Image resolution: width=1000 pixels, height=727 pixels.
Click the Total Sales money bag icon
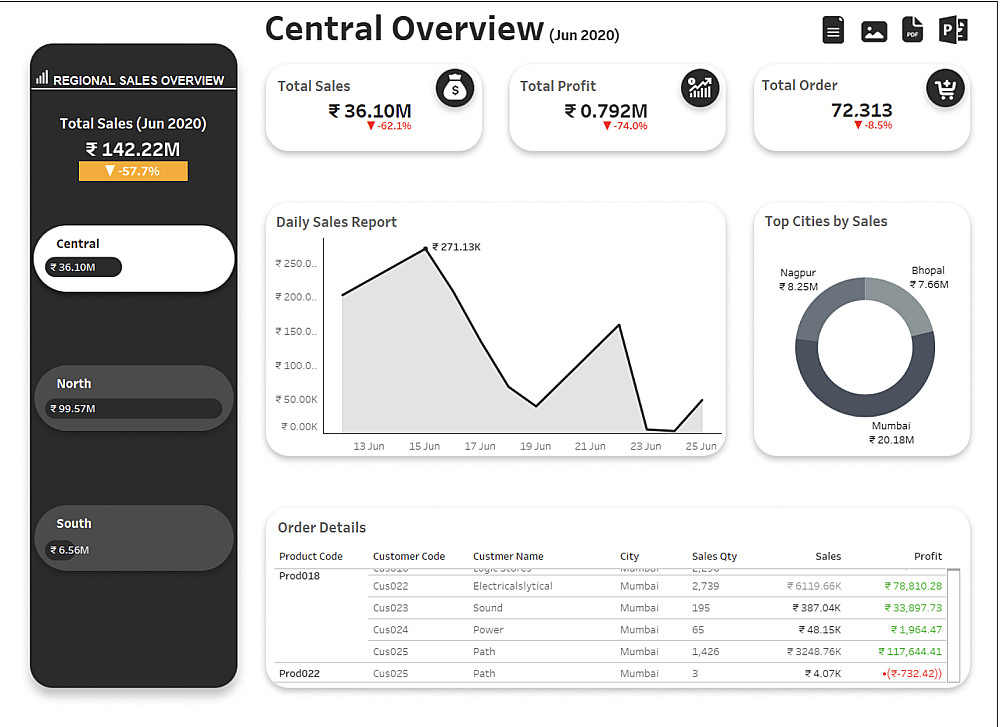[455, 88]
